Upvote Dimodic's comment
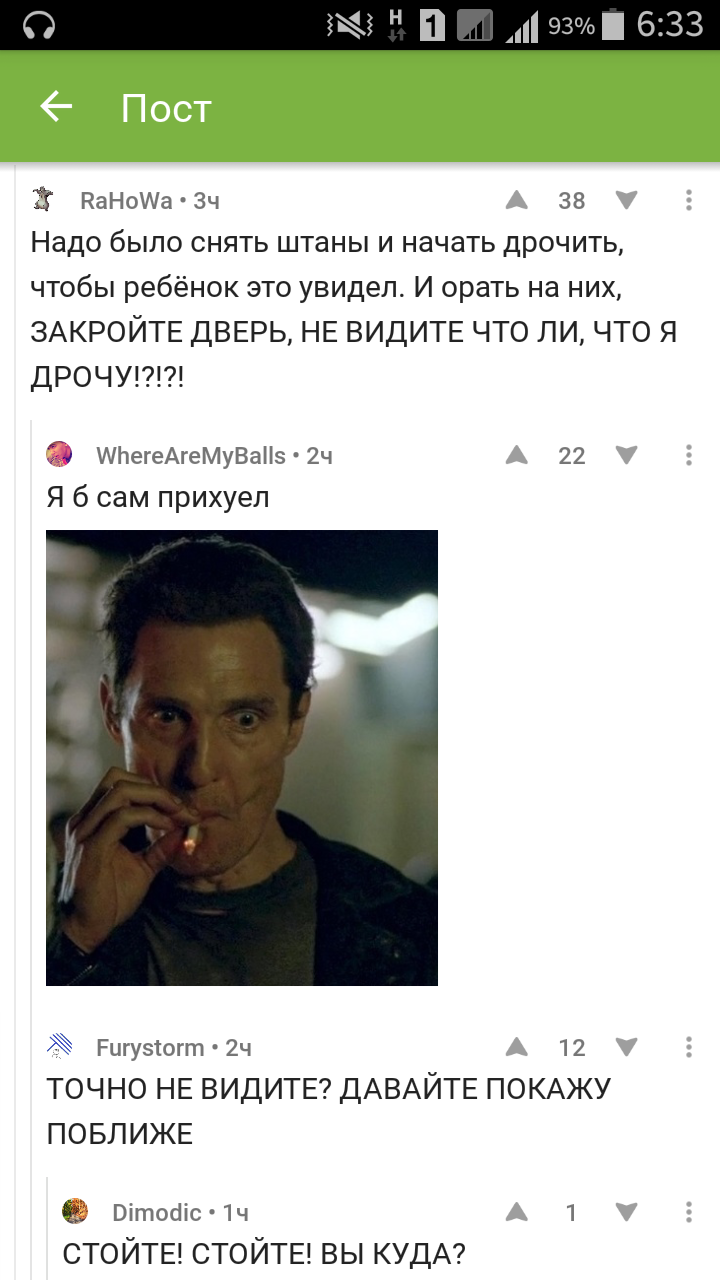The width and height of the screenshot is (720, 1280). tap(516, 1212)
